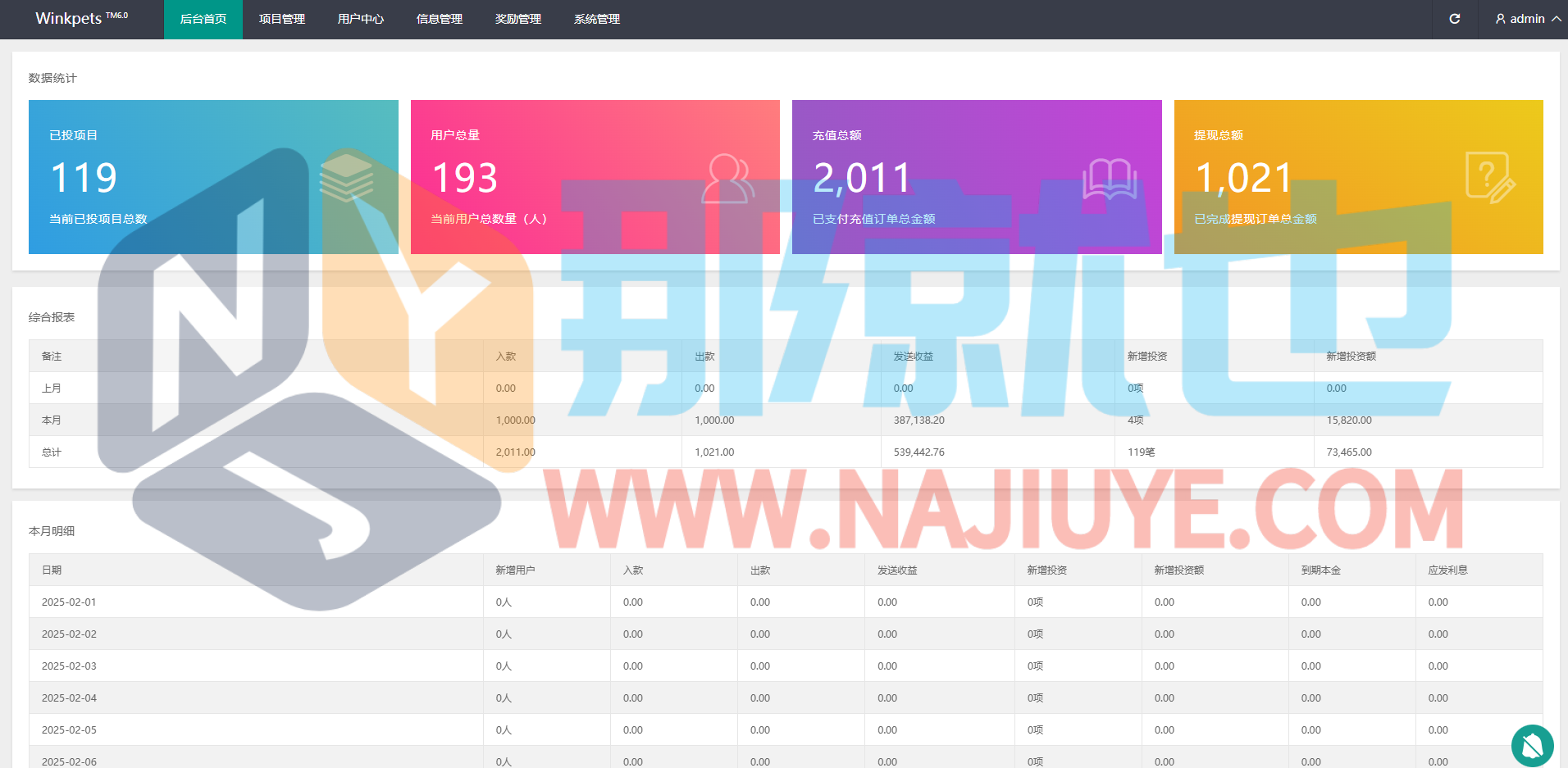Click the 发送收益 header in 本月明细 table
The height and width of the screenshot is (768, 1568).
[897, 570]
